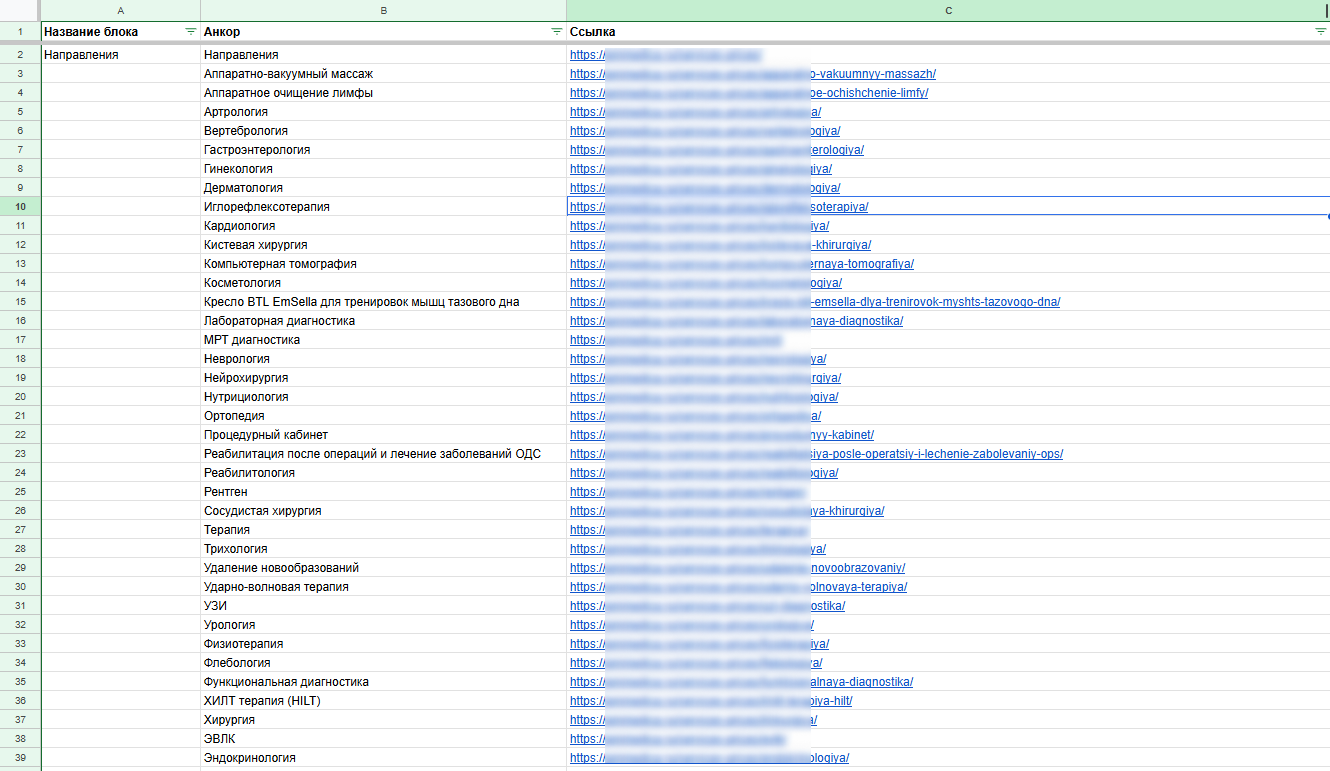Select column B by its header

383,10
